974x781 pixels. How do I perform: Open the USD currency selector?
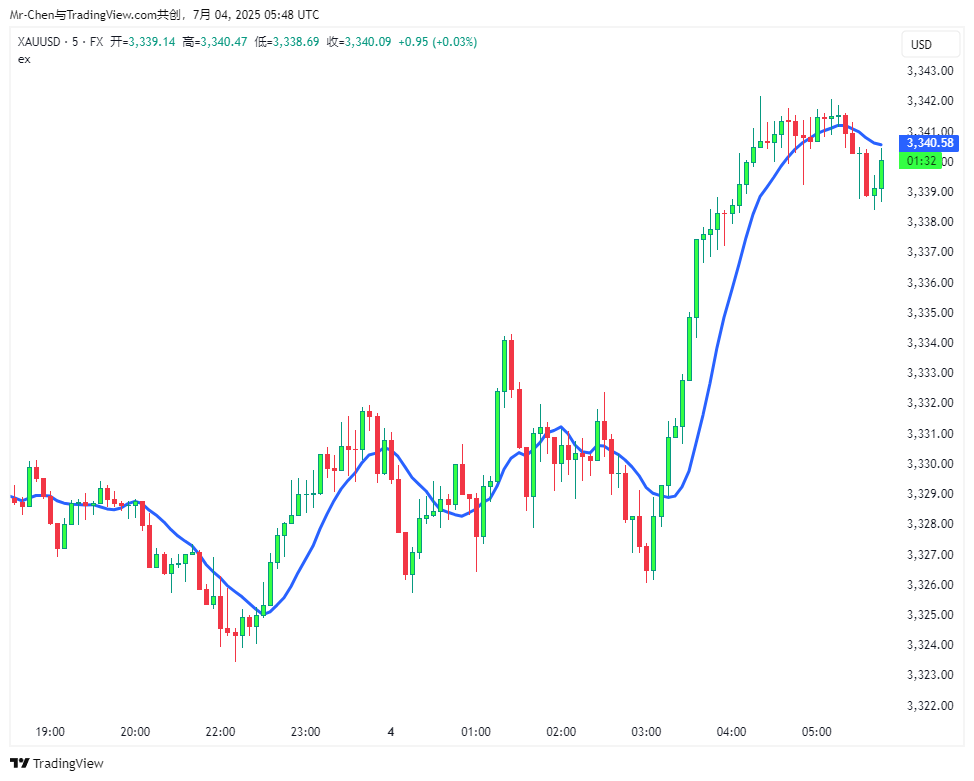pyautogui.click(x=930, y=45)
